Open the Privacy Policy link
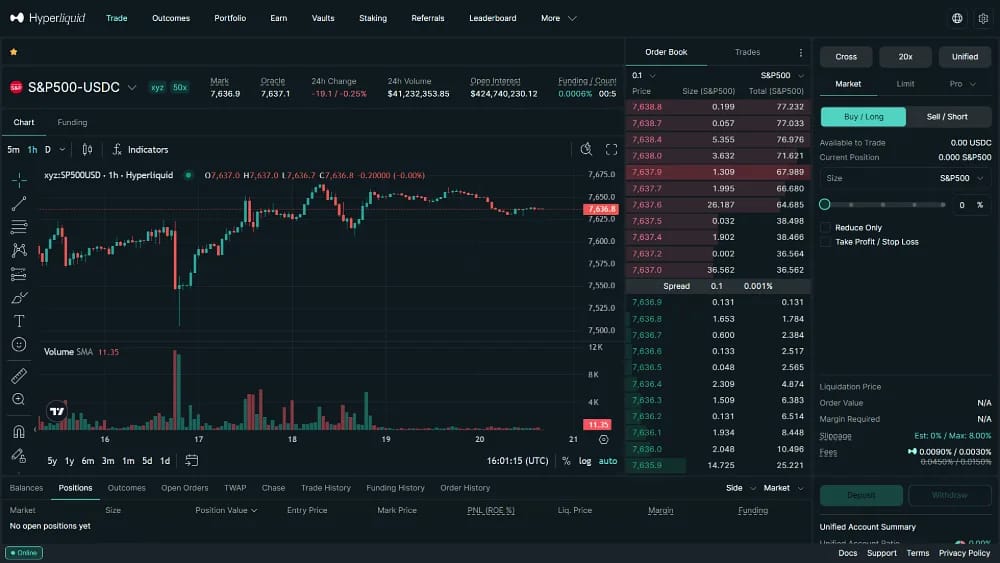 (964, 553)
